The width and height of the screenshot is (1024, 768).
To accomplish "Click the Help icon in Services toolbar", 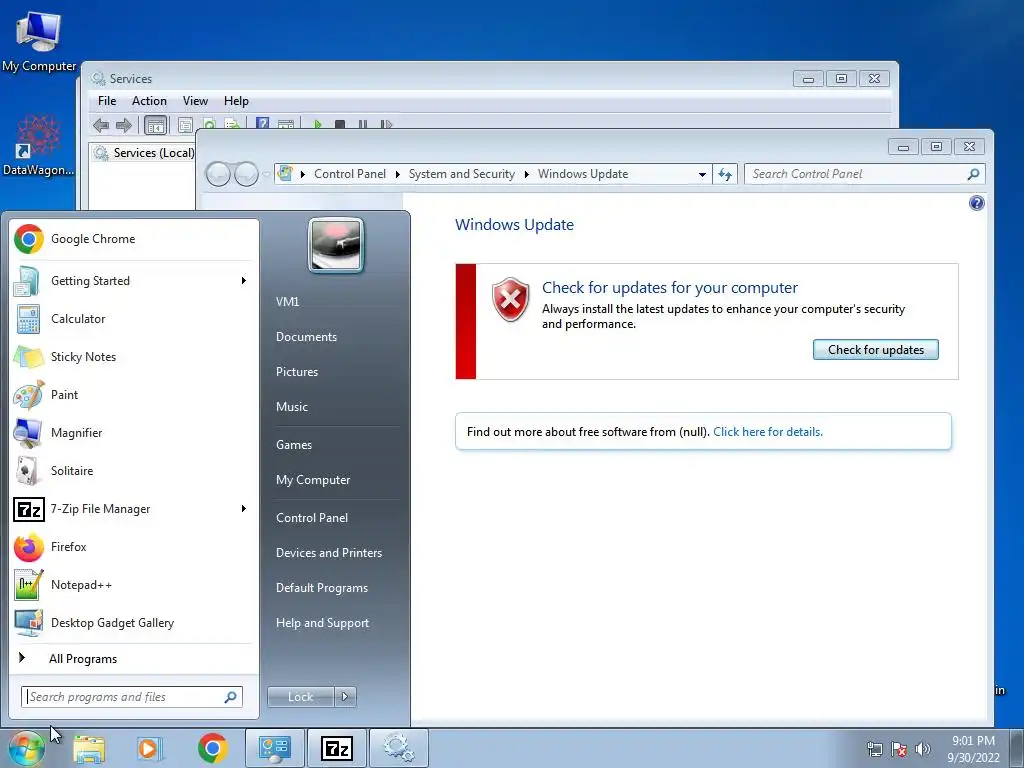I will 263,123.
